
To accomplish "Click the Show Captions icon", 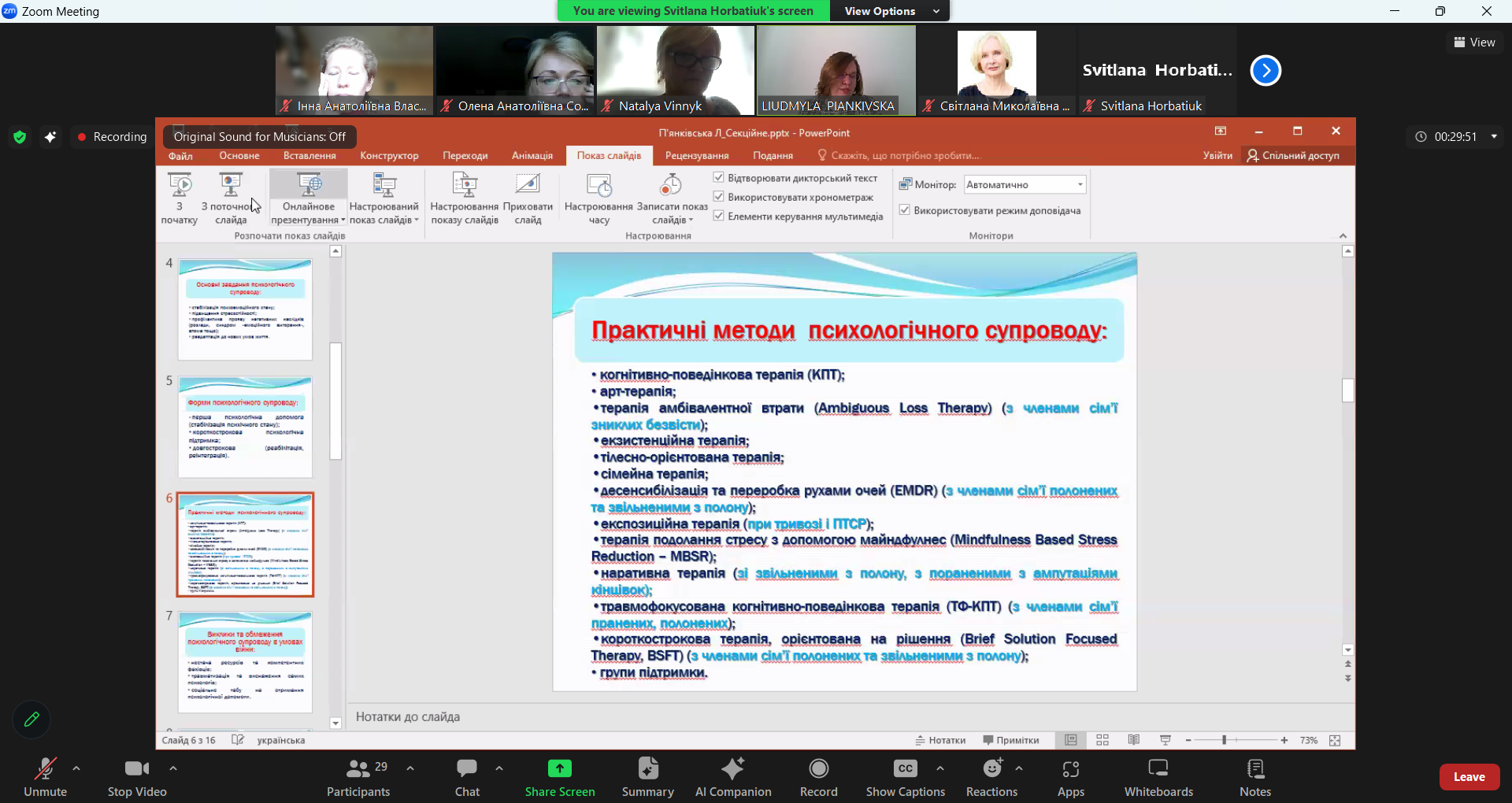I will tap(905, 768).
